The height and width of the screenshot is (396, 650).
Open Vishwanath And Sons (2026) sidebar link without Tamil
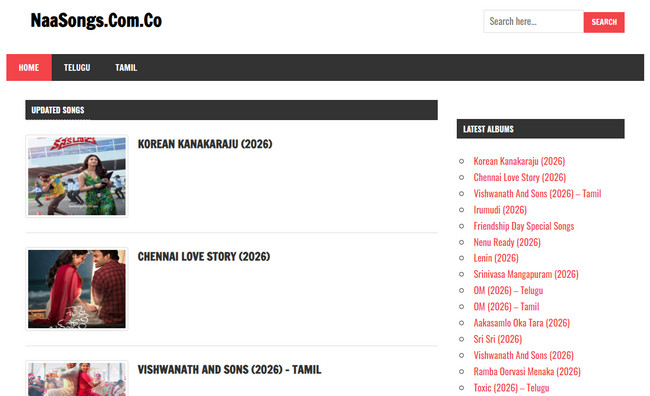click(x=524, y=355)
